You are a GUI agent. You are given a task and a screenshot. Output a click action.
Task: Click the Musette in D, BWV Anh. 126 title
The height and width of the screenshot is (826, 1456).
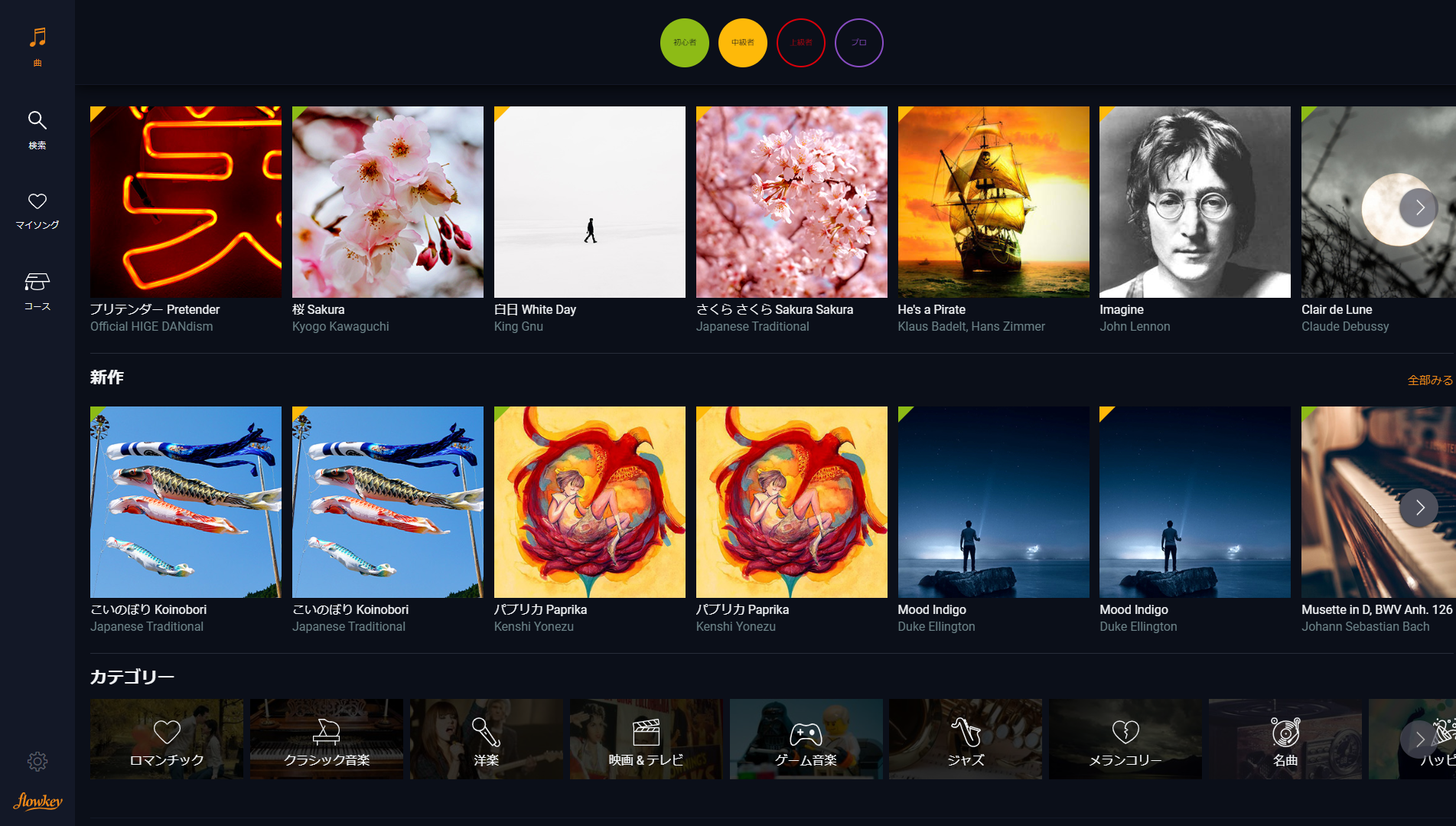pos(1376,609)
